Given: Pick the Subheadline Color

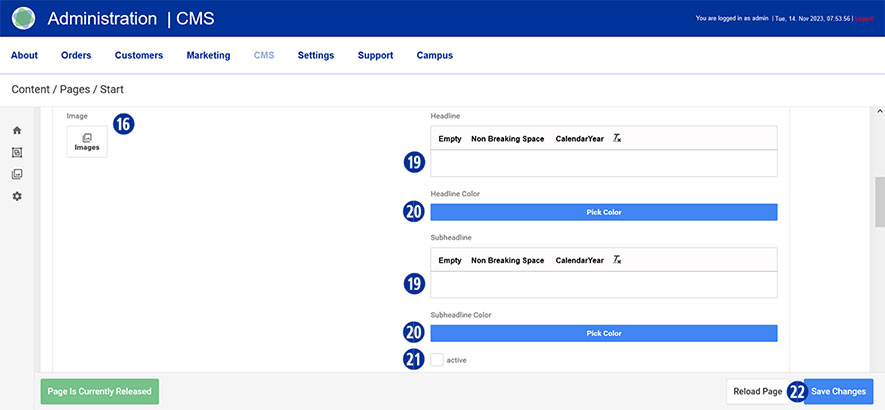Looking at the screenshot, I should pyautogui.click(x=603, y=334).
